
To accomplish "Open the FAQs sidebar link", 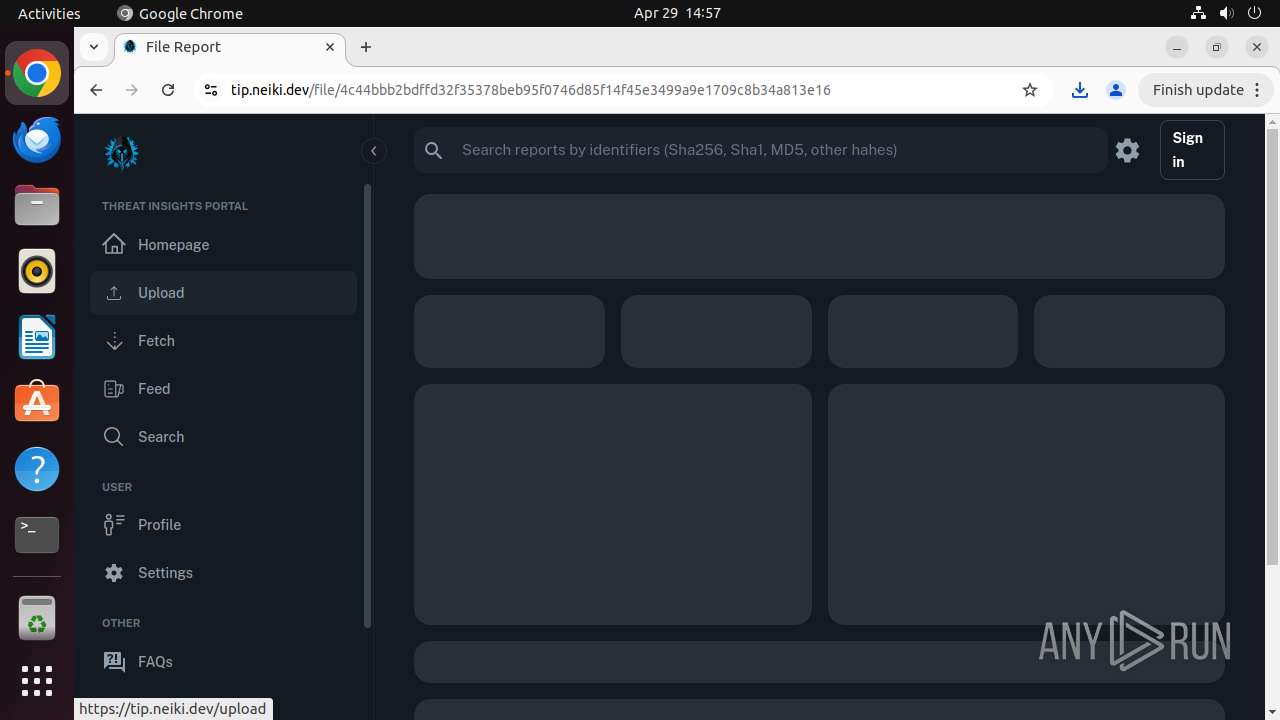I will click(x=223, y=662).
